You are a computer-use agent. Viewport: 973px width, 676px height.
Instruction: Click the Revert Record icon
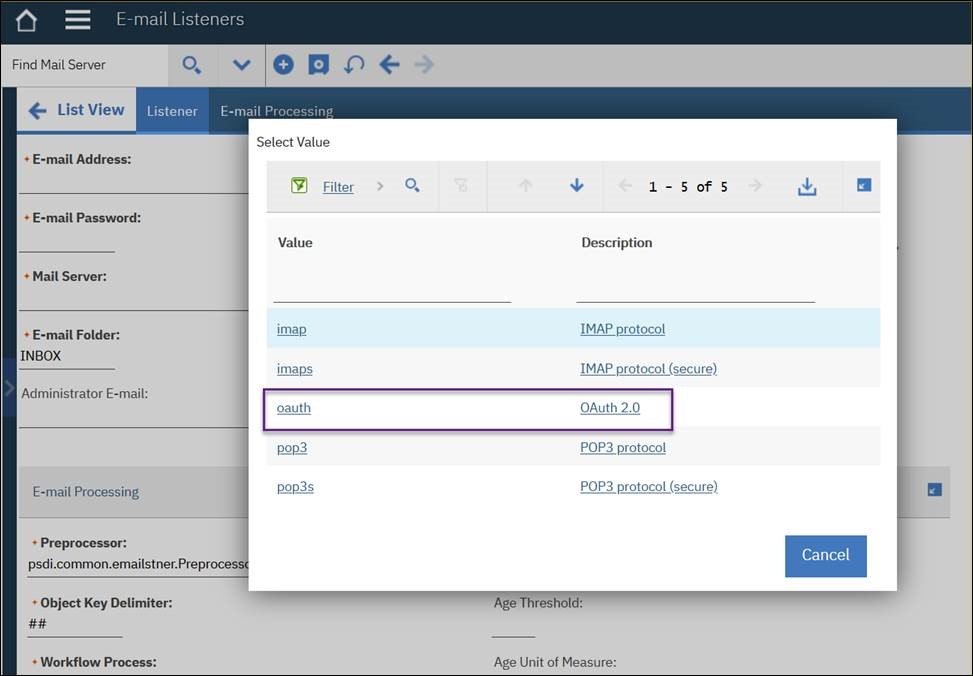pyautogui.click(x=352, y=64)
